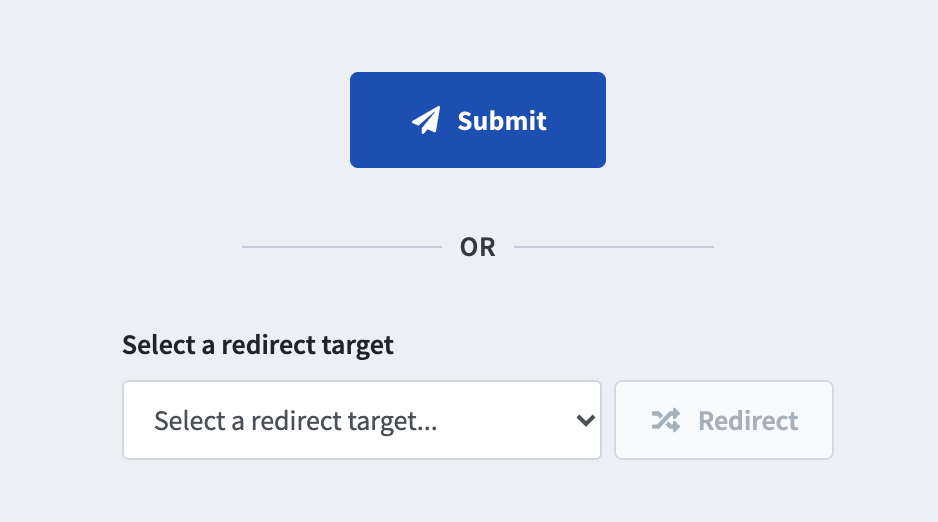
Task: Click the blue Submit button
Action: 478,120
